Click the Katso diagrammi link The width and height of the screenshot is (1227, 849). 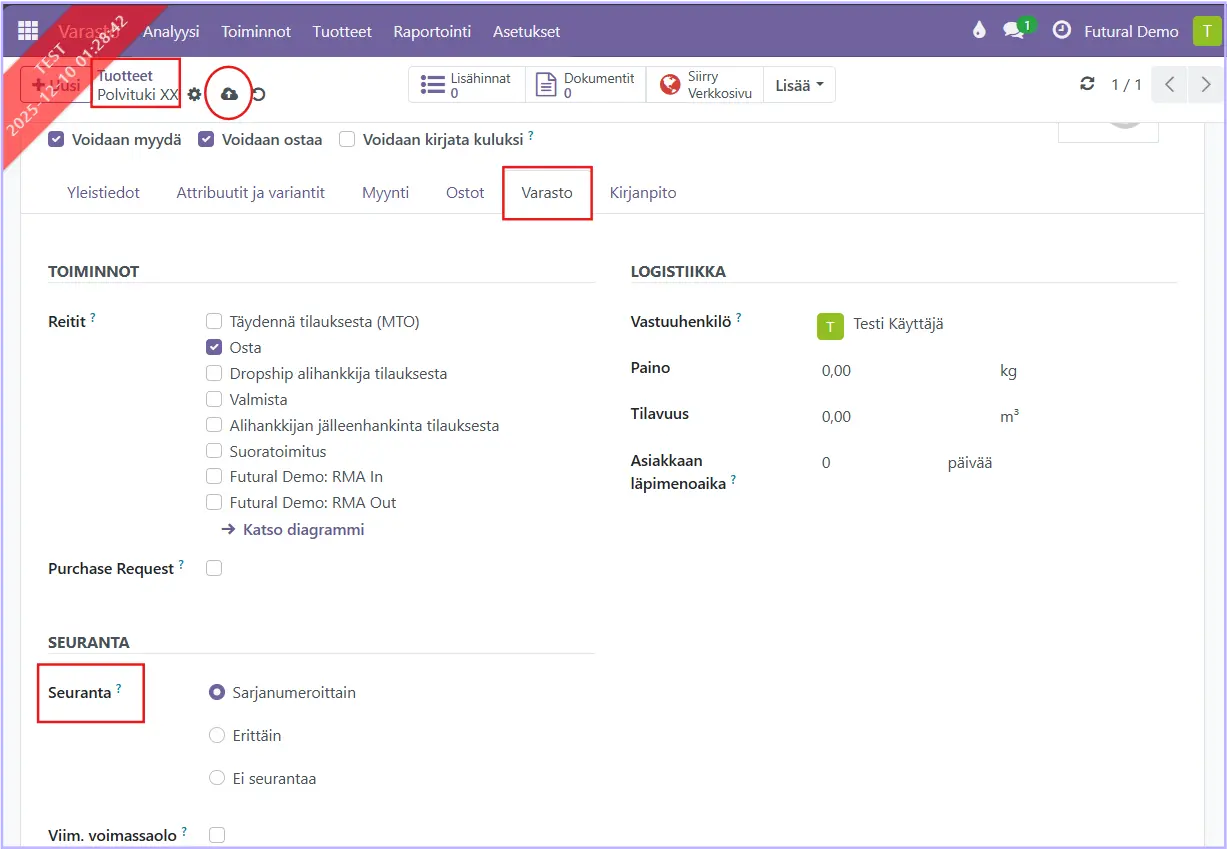(303, 530)
